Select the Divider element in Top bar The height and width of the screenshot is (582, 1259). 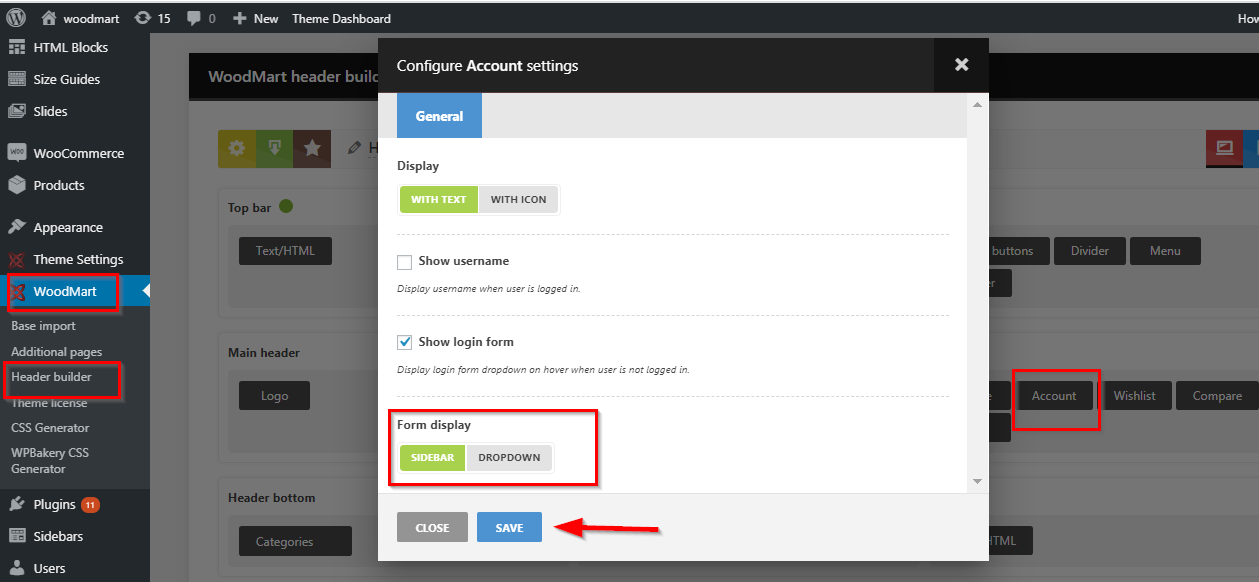click(1089, 251)
